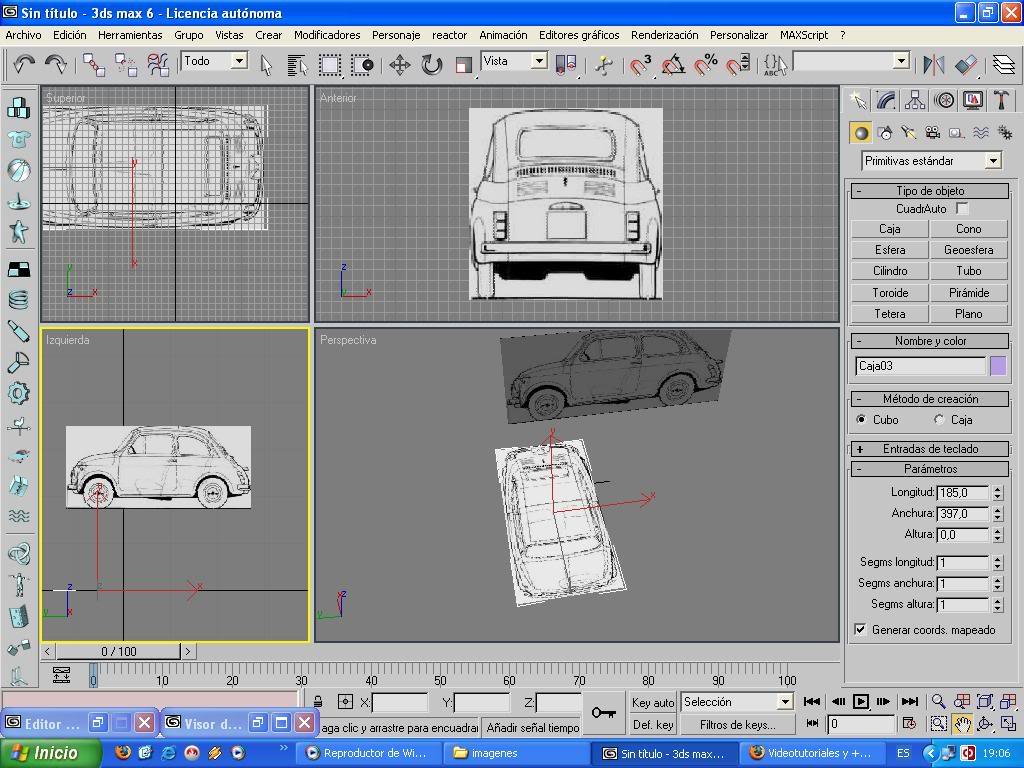Image resolution: width=1024 pixels, height=768 pixels.
Task: Open the Renderización menu
Action: 664,35
